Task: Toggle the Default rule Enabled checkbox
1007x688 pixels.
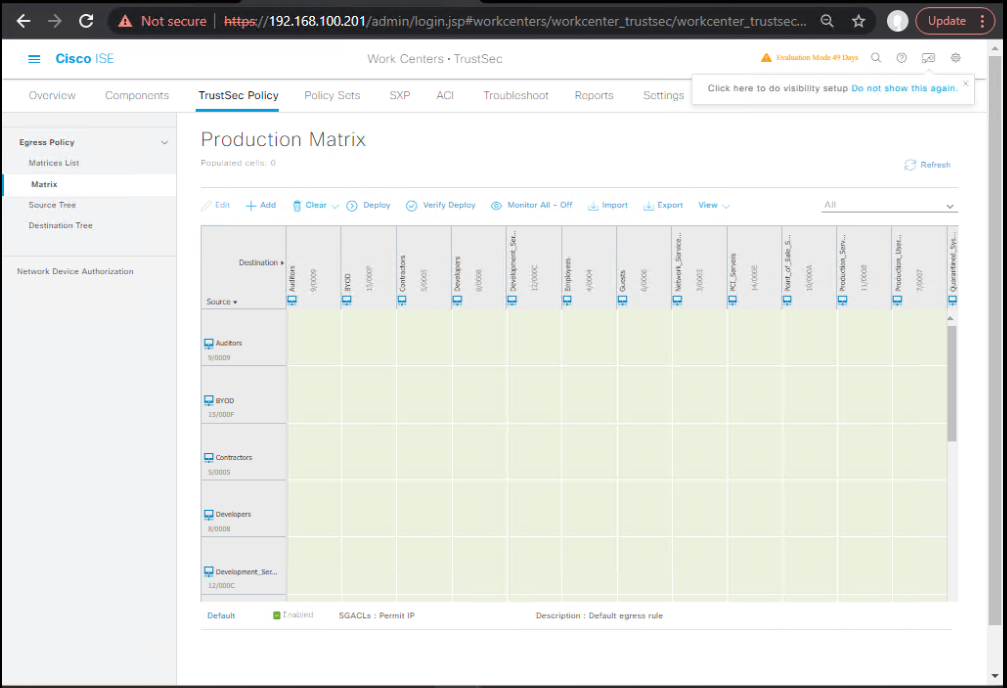Action: [x=277, y=615]
